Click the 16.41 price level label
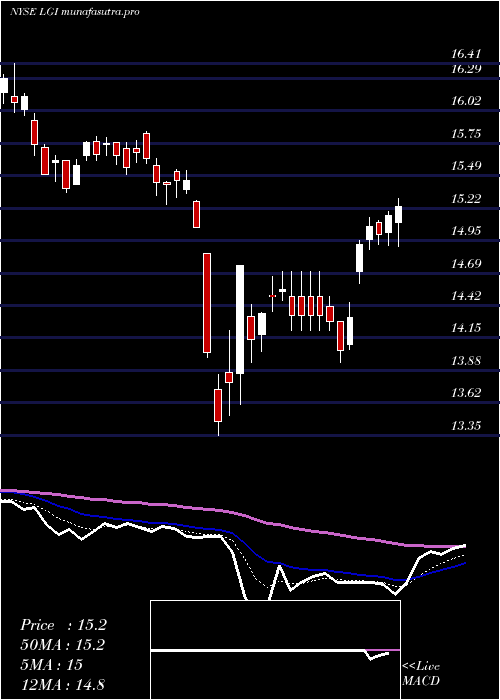 point(466,54)
